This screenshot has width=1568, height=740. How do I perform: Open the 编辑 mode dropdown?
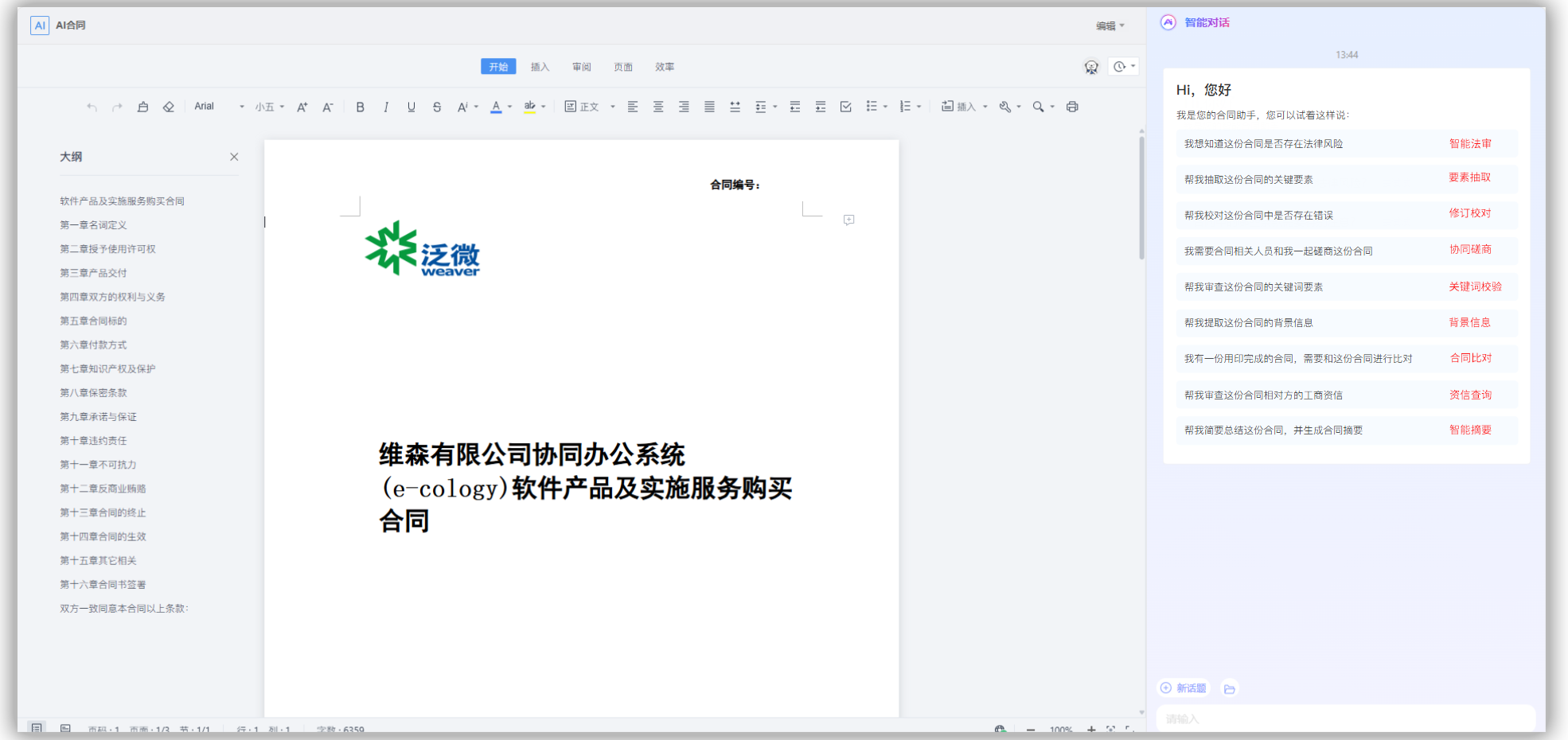[x=1110, y=25]
